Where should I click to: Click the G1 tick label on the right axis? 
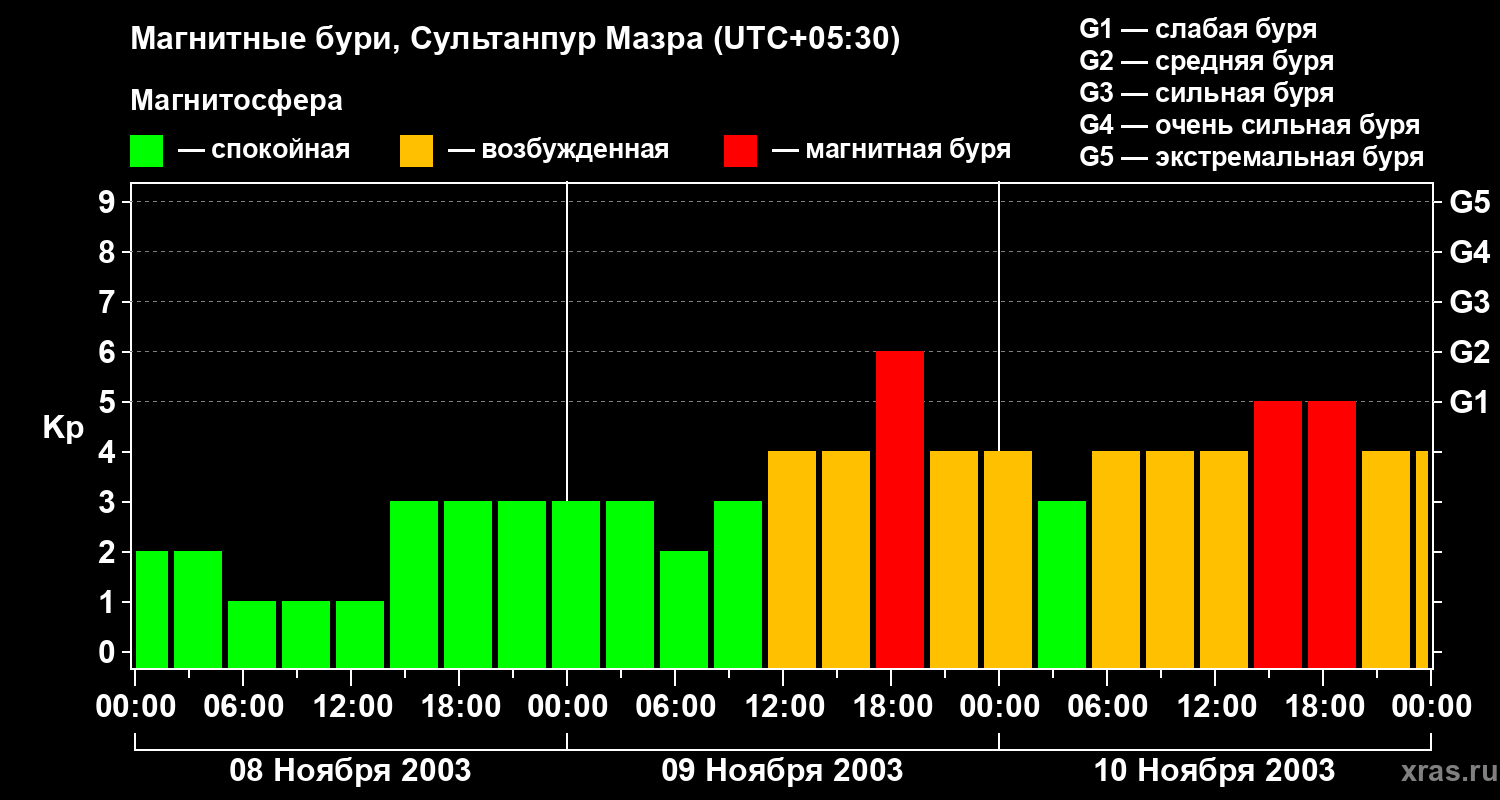click(x=1469, y=402)
